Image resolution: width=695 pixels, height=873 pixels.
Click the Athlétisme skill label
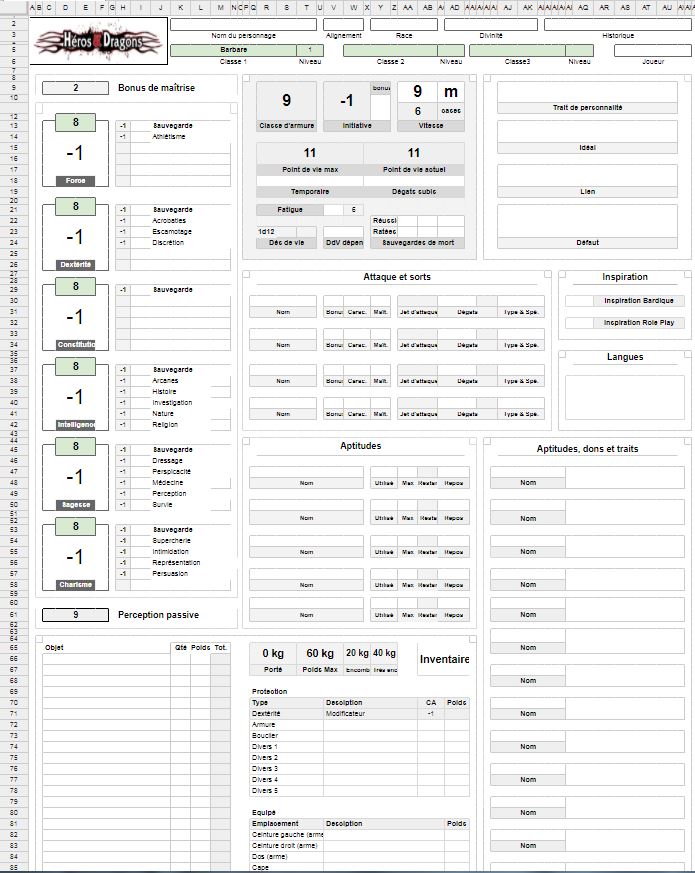(x=170, y=136)
